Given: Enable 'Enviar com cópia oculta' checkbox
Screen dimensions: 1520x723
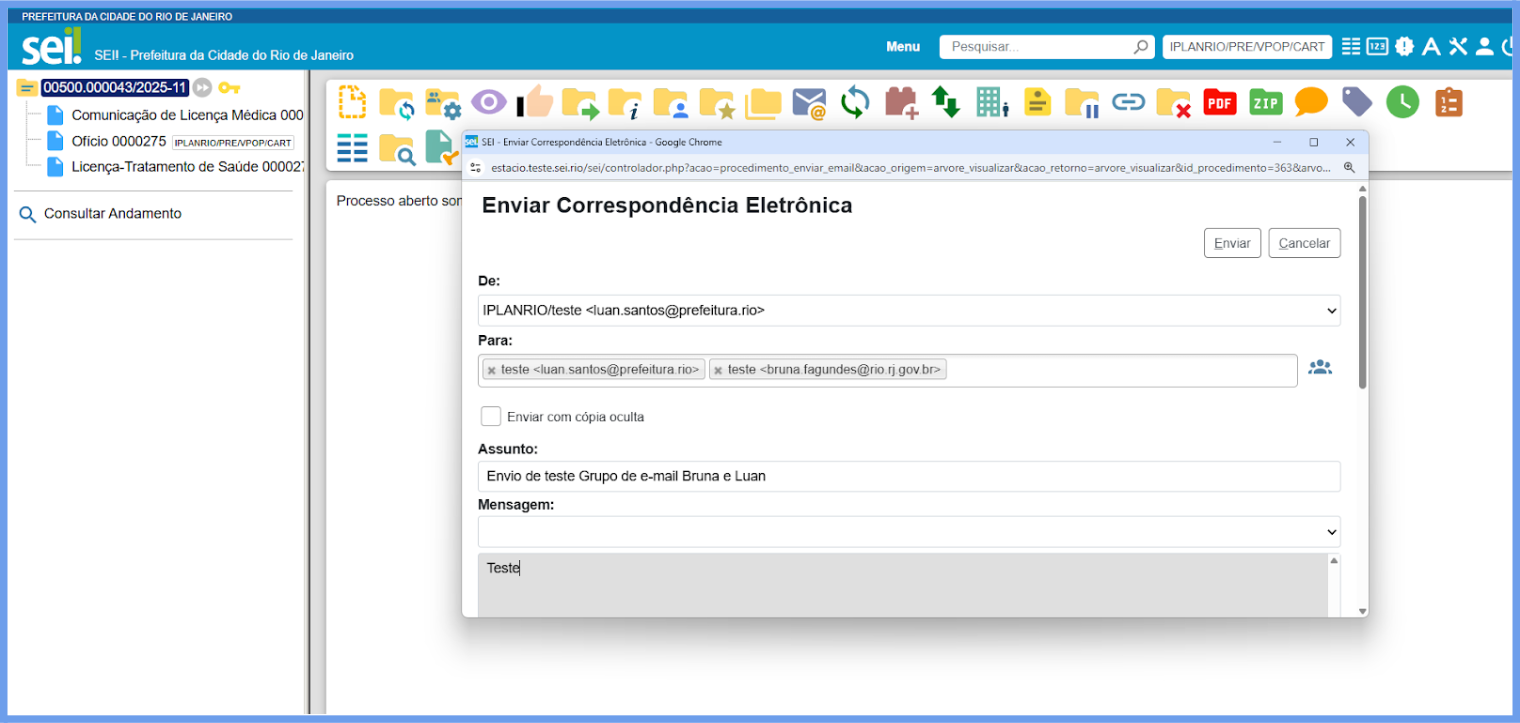Looking at the screenshot, I should (491, 416).
